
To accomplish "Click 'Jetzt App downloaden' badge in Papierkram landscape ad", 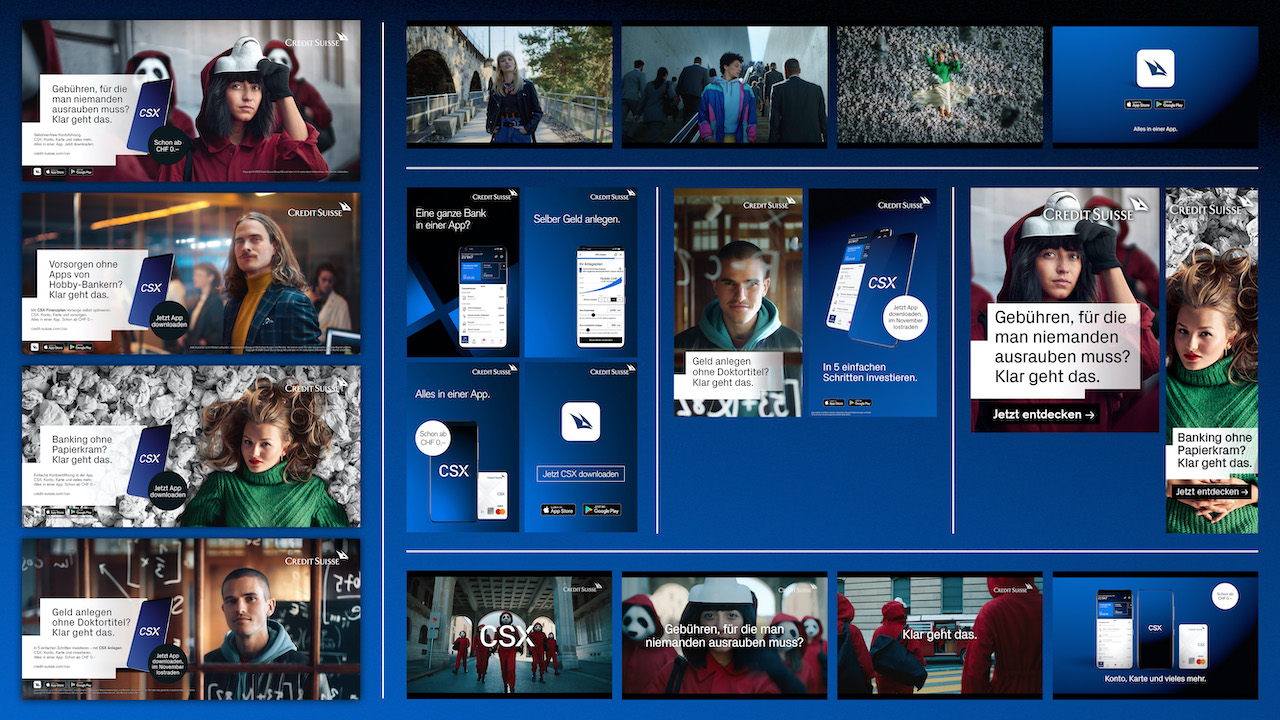I will [x=168, y=490].
